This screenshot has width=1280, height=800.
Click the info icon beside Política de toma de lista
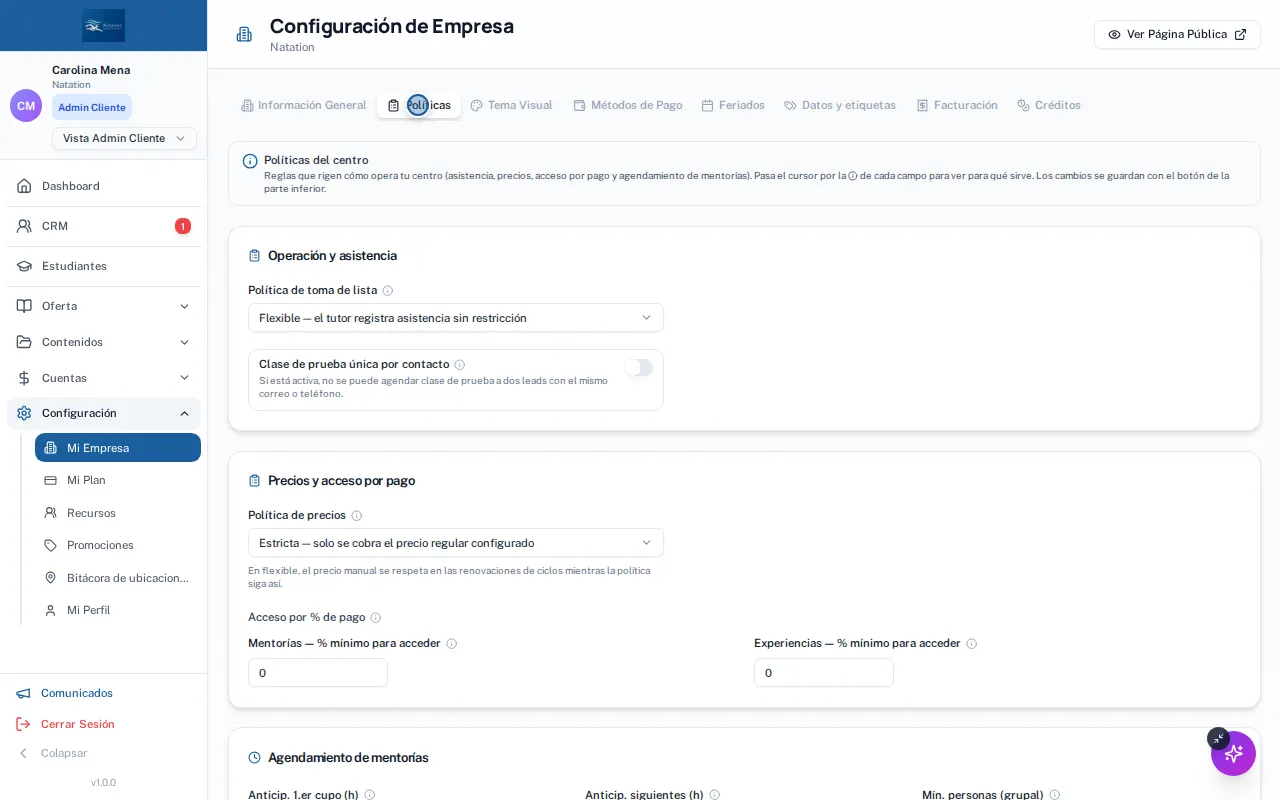[x=388, y=291]
